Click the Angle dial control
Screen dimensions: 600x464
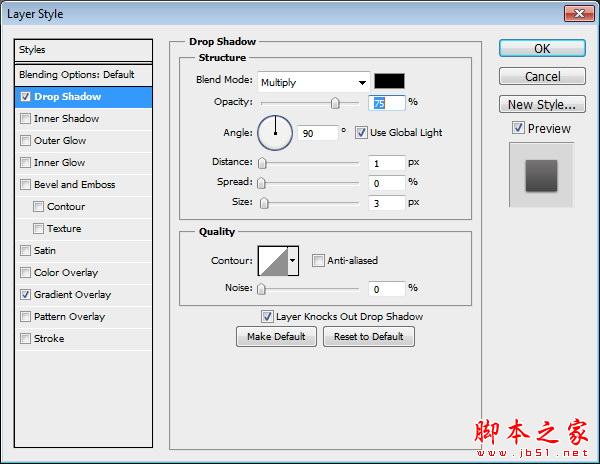pos(275,133)
